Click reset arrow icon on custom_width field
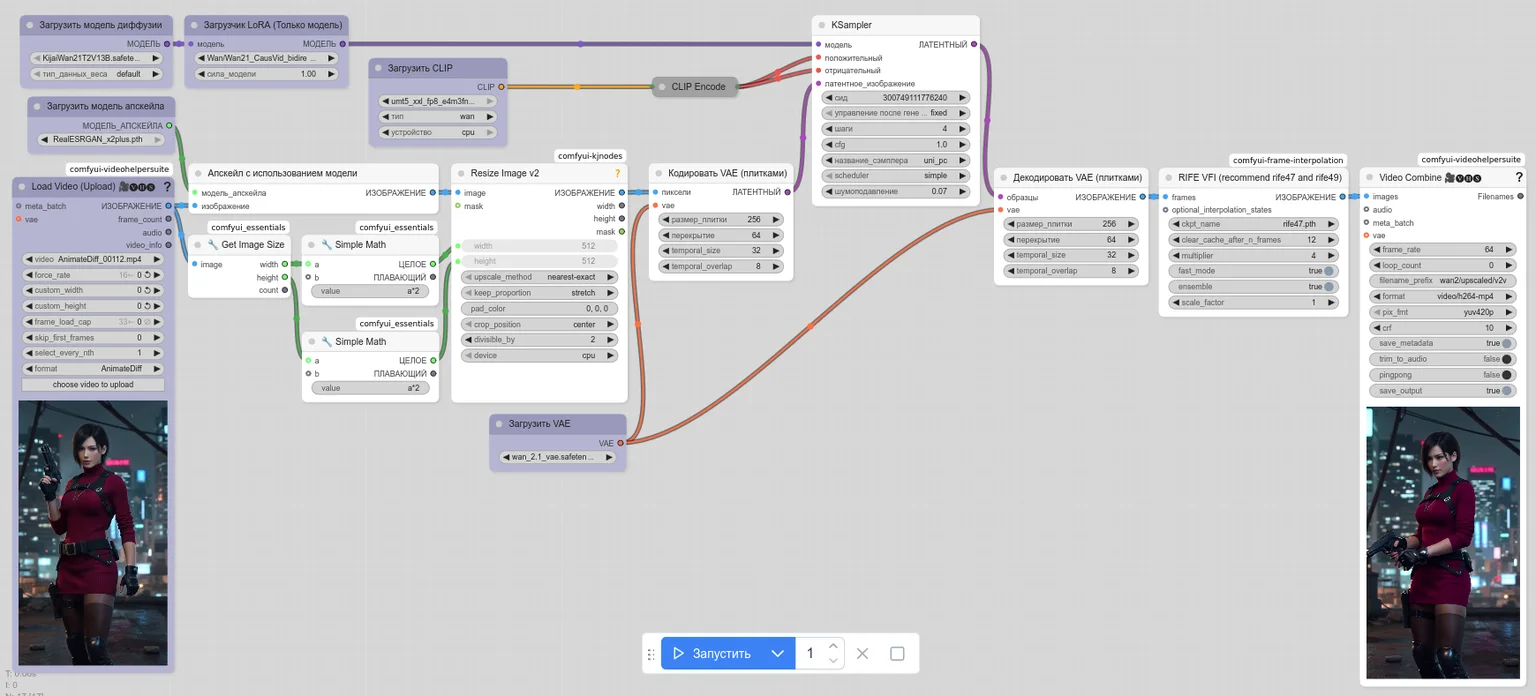Viewport: 1536px width, 696px height. point(147,290)
